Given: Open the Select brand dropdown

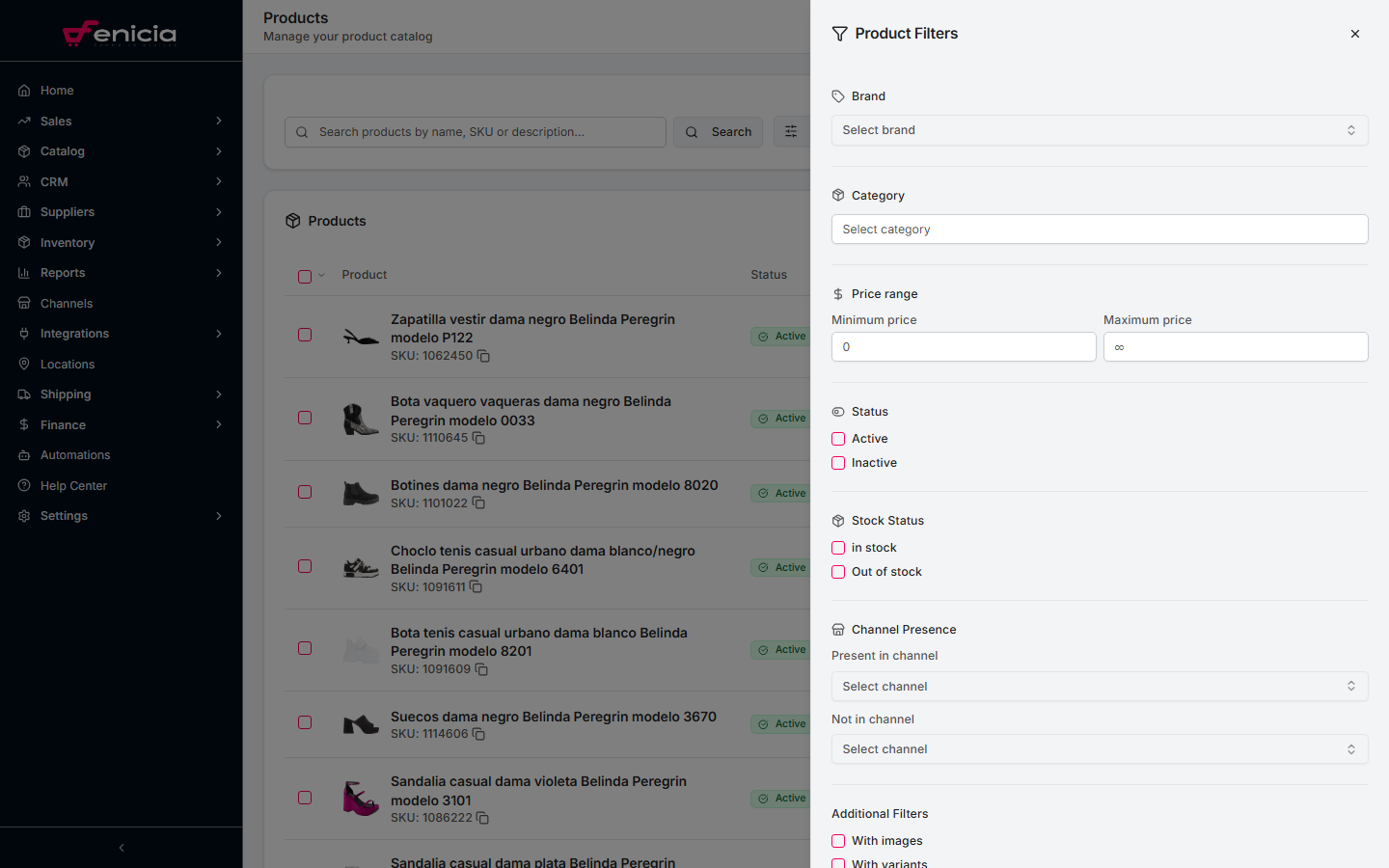Looking at the screenshot, I should (1099, 130).
